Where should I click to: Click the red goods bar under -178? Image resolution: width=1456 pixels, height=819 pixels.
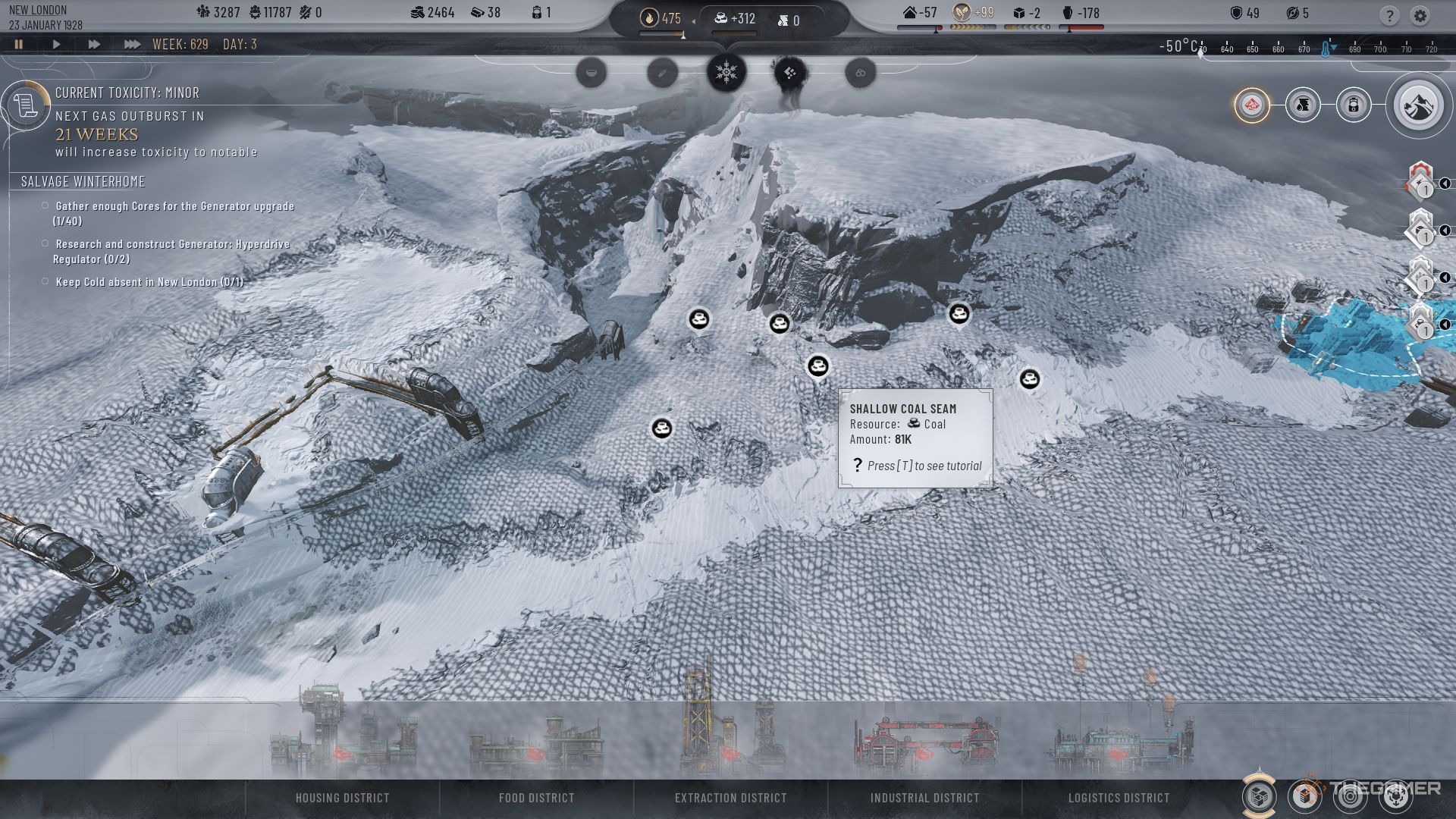[1081, 28]
